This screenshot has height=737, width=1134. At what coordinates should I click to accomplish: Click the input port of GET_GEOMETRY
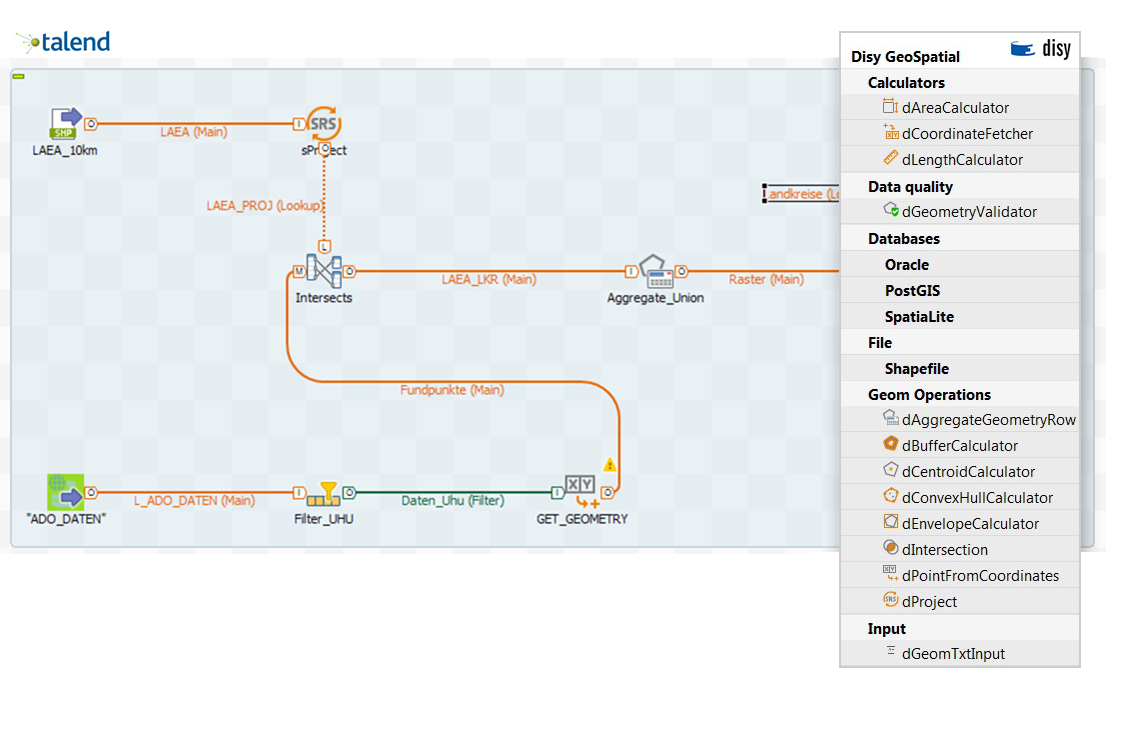click(558, 493)
